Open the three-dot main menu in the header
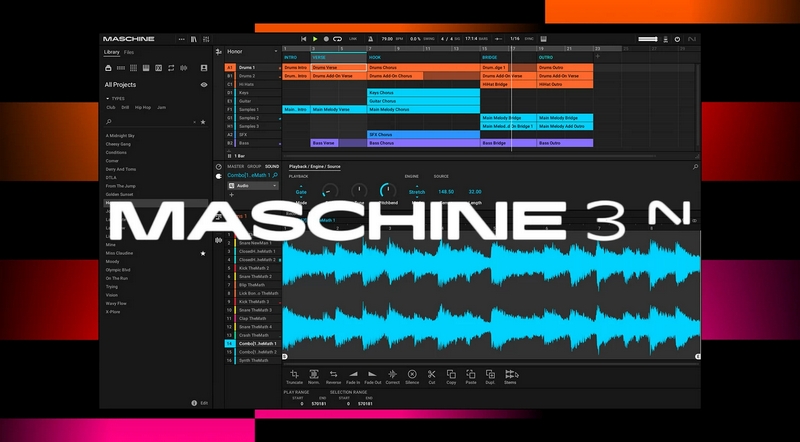Screen dimensions: 800x442 [182, 39]
